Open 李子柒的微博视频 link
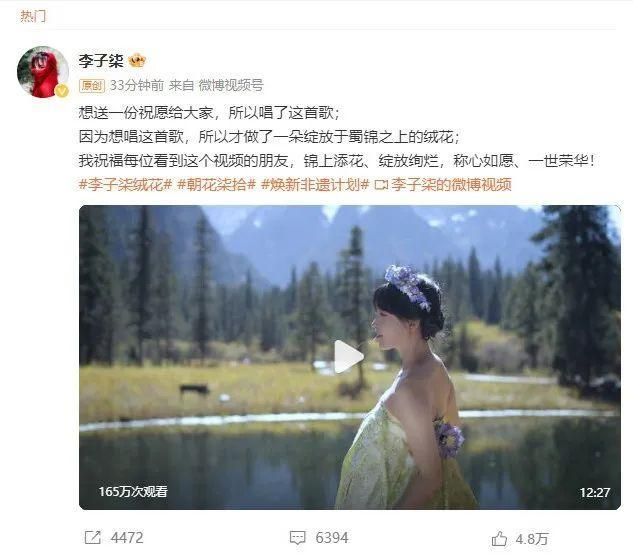Image resolution: width=633 pixels, height=554 pixels. [451, 185]
